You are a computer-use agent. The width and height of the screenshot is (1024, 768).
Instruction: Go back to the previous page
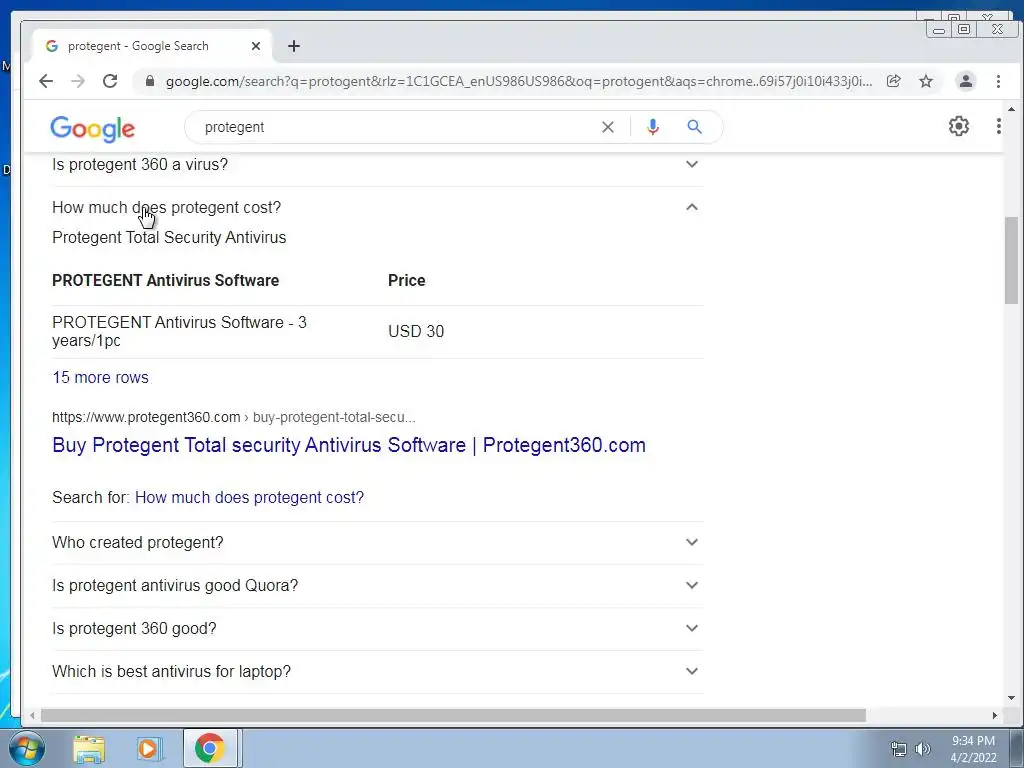pyautogui.click(x=46, y=81)
